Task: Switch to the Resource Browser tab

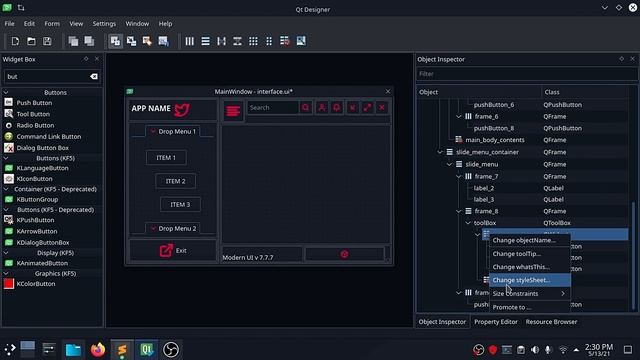Action: pos(551,322)
